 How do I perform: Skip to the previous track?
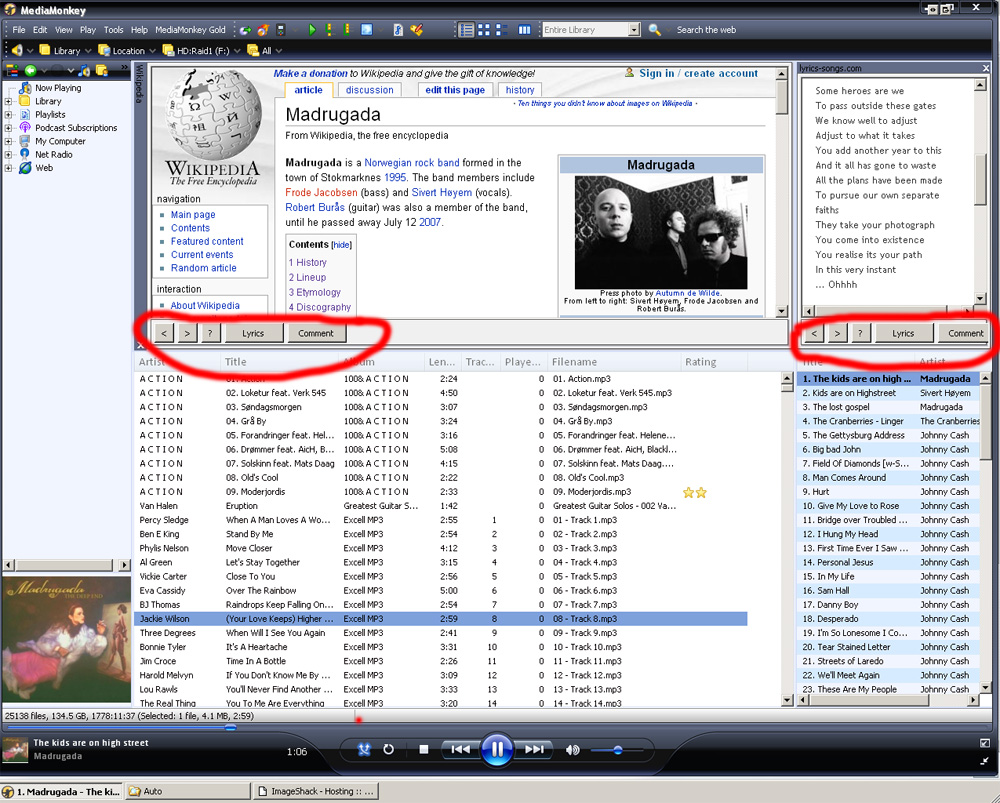tap(460, 749)
